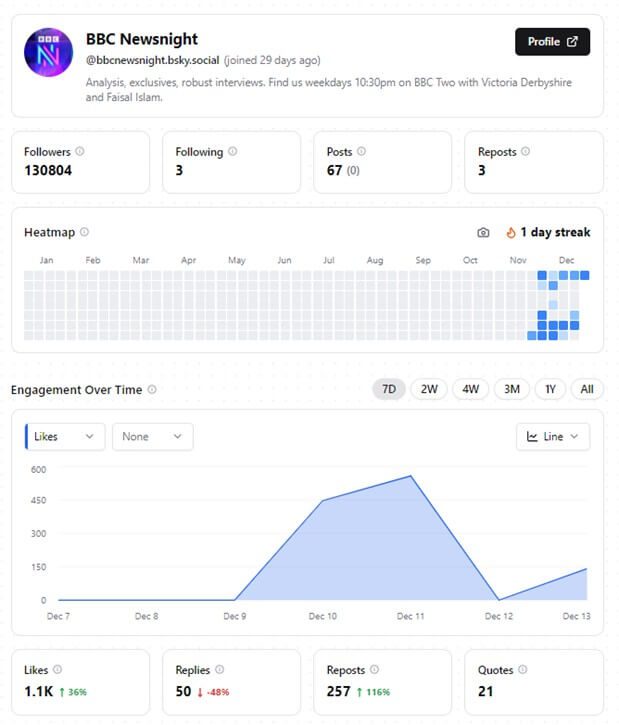Click the Followers count 130804
This screenshot has width=619, height=725.
click(x=48, y=170)
